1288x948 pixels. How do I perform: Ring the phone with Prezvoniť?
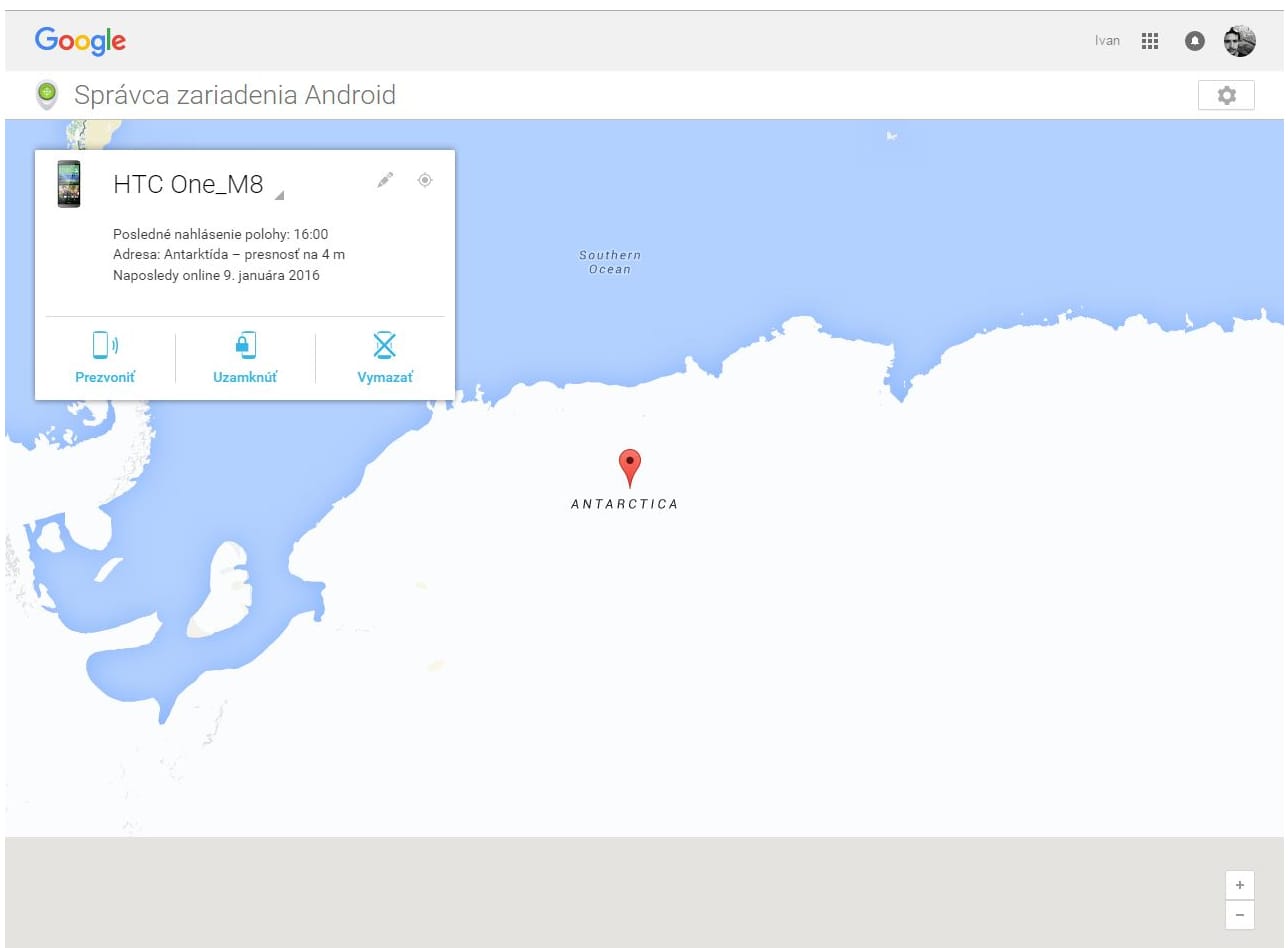(x=105, y=358)
